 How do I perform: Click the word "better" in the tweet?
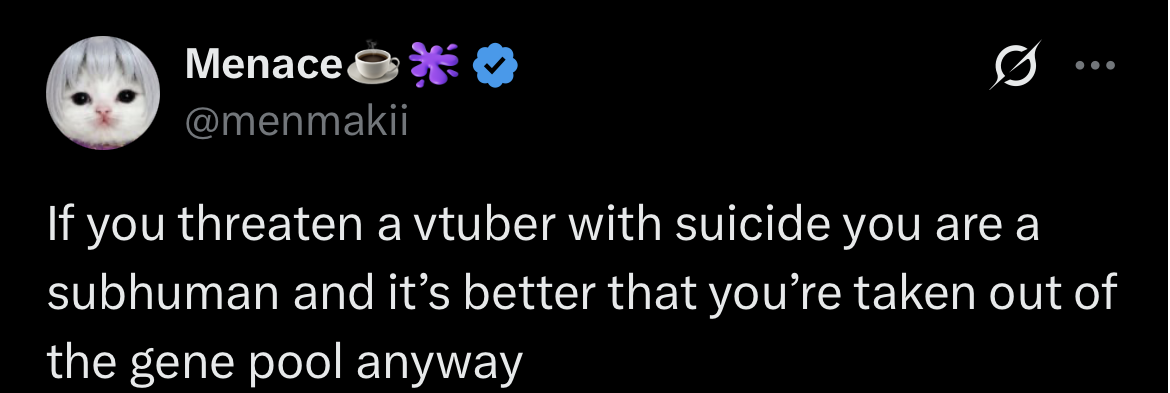pyautogui.click(x=531, y=295)
